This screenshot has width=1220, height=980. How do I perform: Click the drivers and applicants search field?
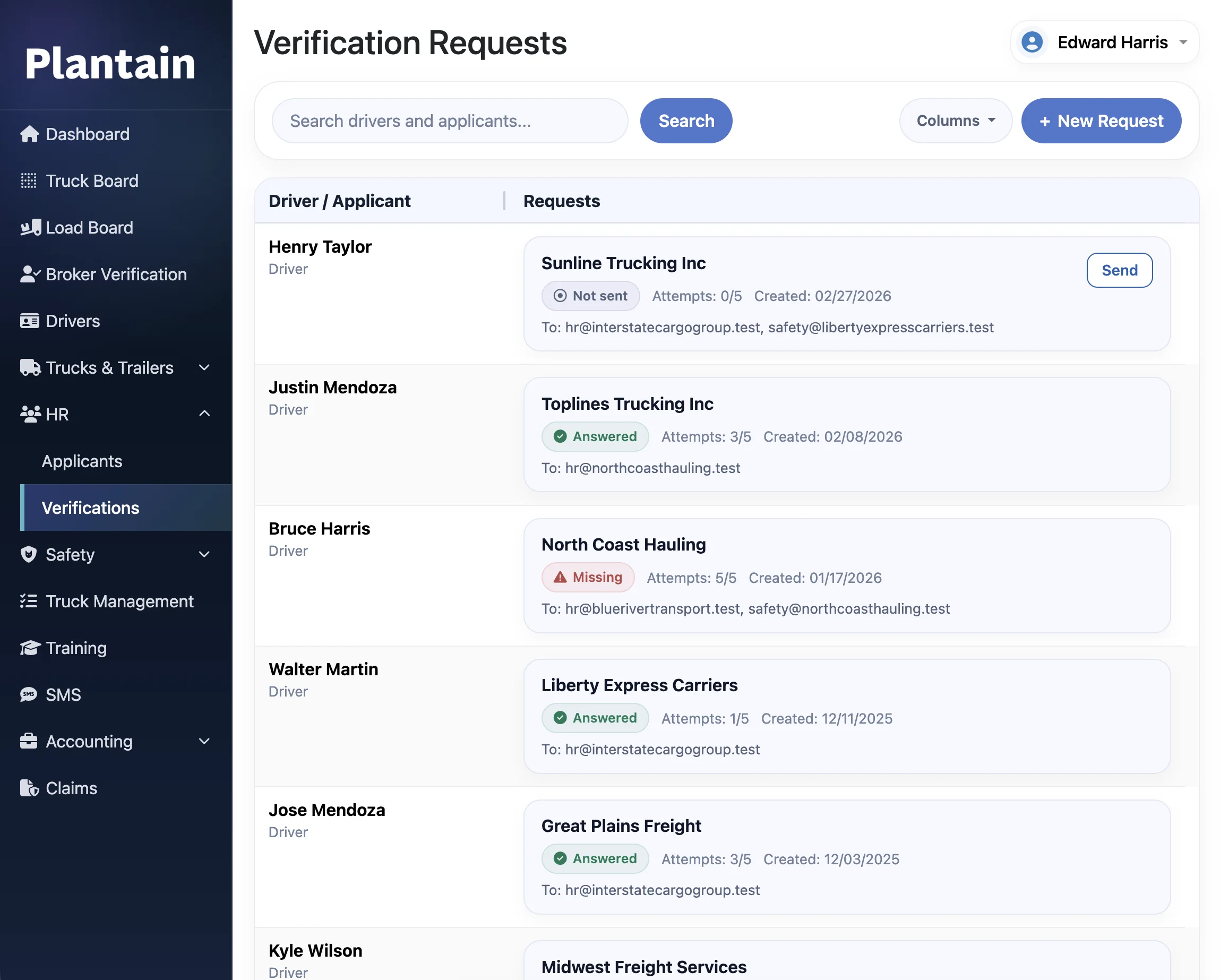[x=449, y=121]
